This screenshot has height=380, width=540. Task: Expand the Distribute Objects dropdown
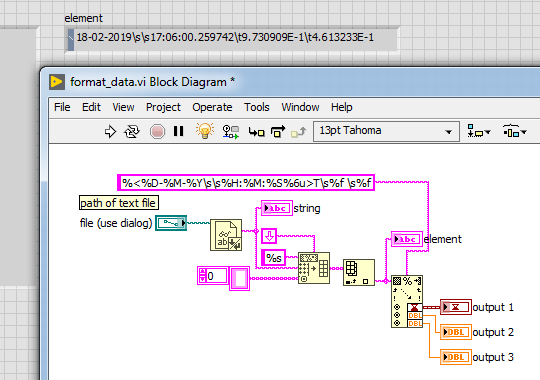[515, 131]
